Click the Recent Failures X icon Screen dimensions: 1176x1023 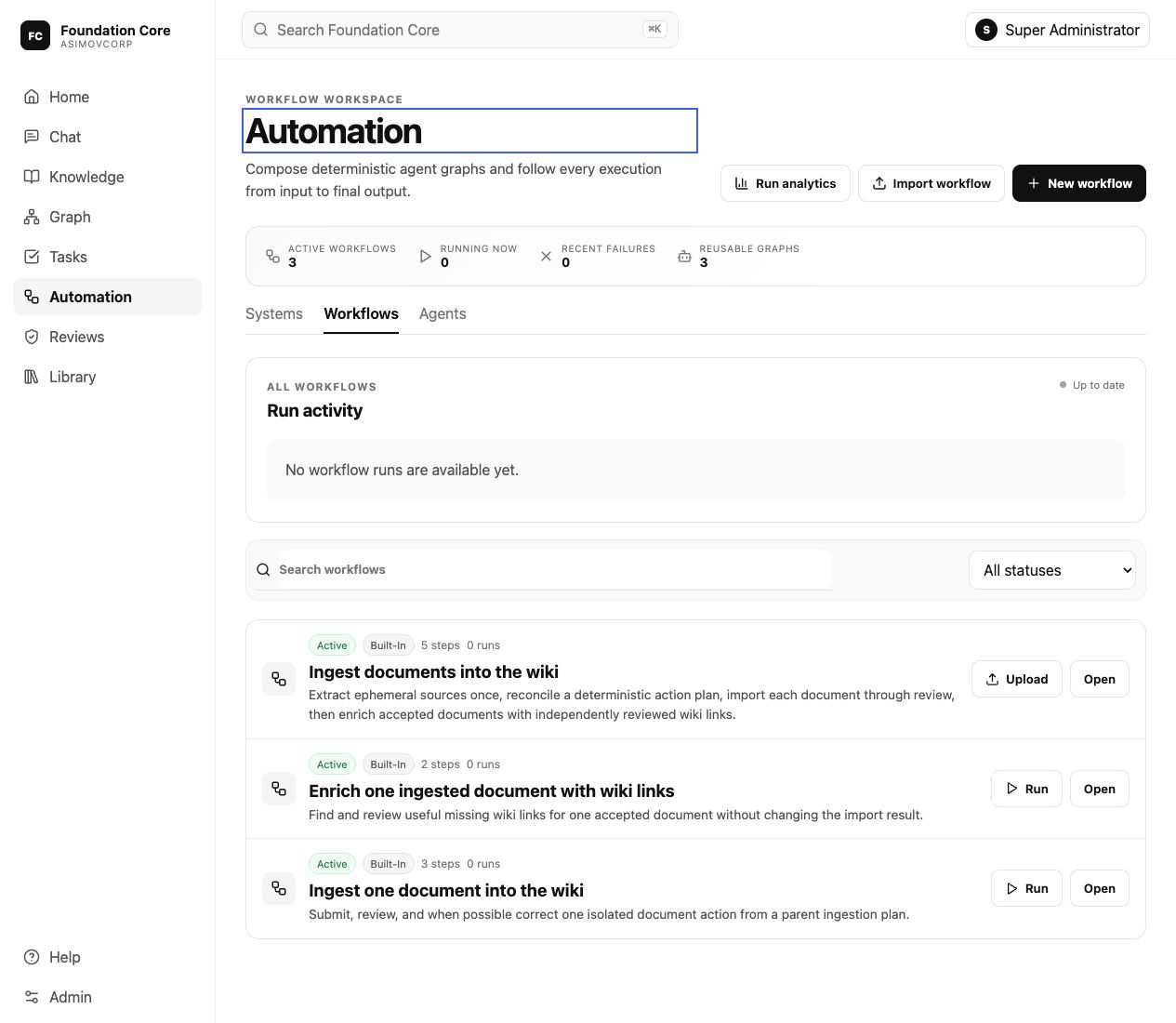(546, 256)
